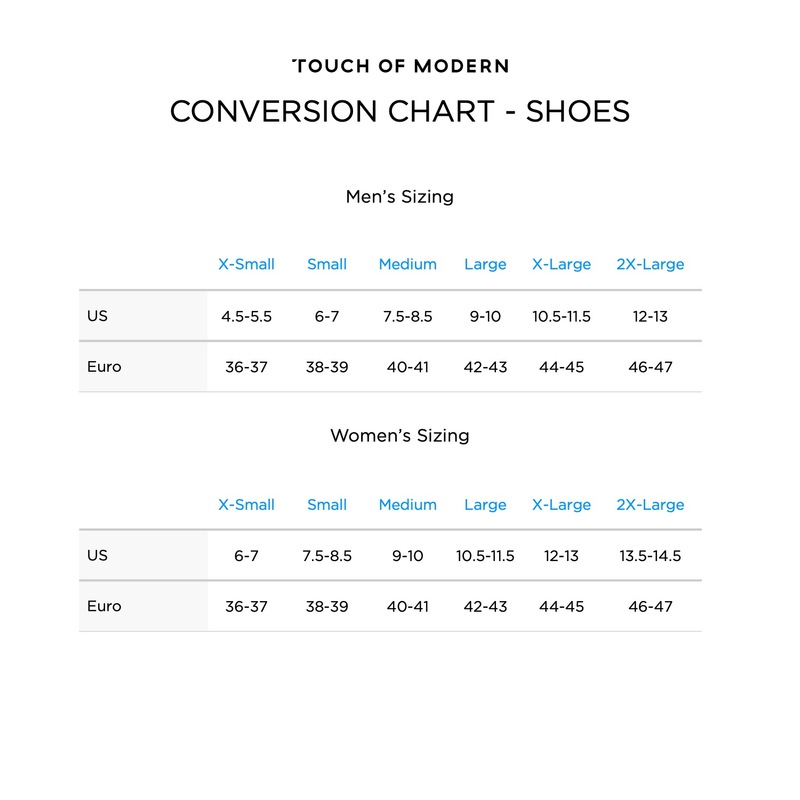Click the Conversion Chart - Shoes title
The image size is (800, 800).
coord(400,111)
